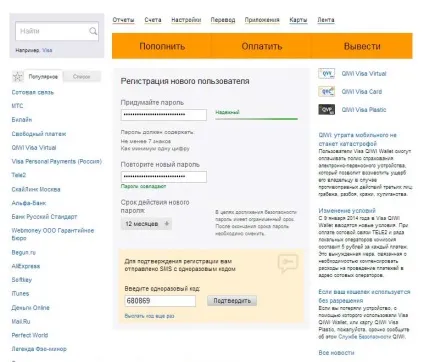Viewport: 424px width, 362px height.
Task: Open the Деньги Online link
Action: coord(30,308)
